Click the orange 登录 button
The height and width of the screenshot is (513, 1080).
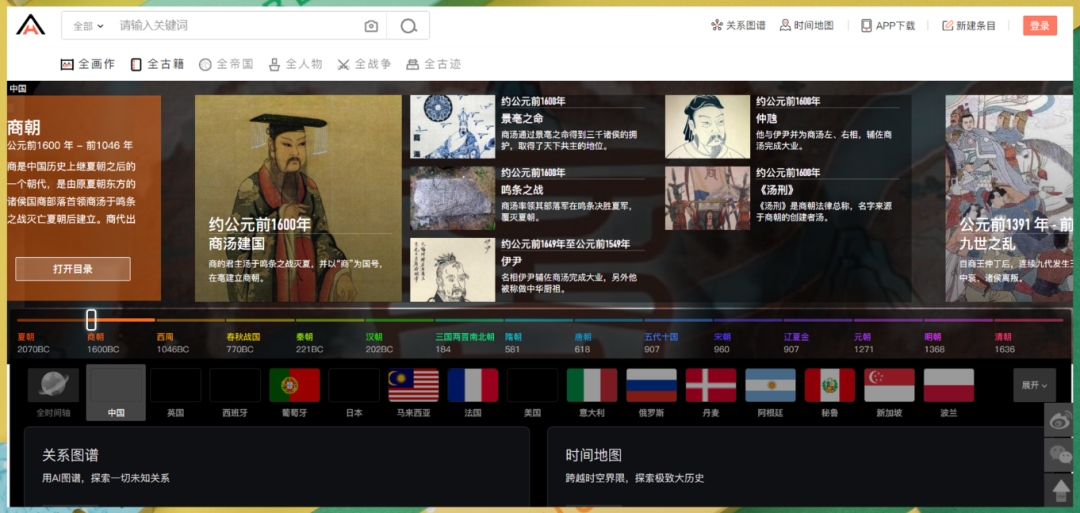1039,25
